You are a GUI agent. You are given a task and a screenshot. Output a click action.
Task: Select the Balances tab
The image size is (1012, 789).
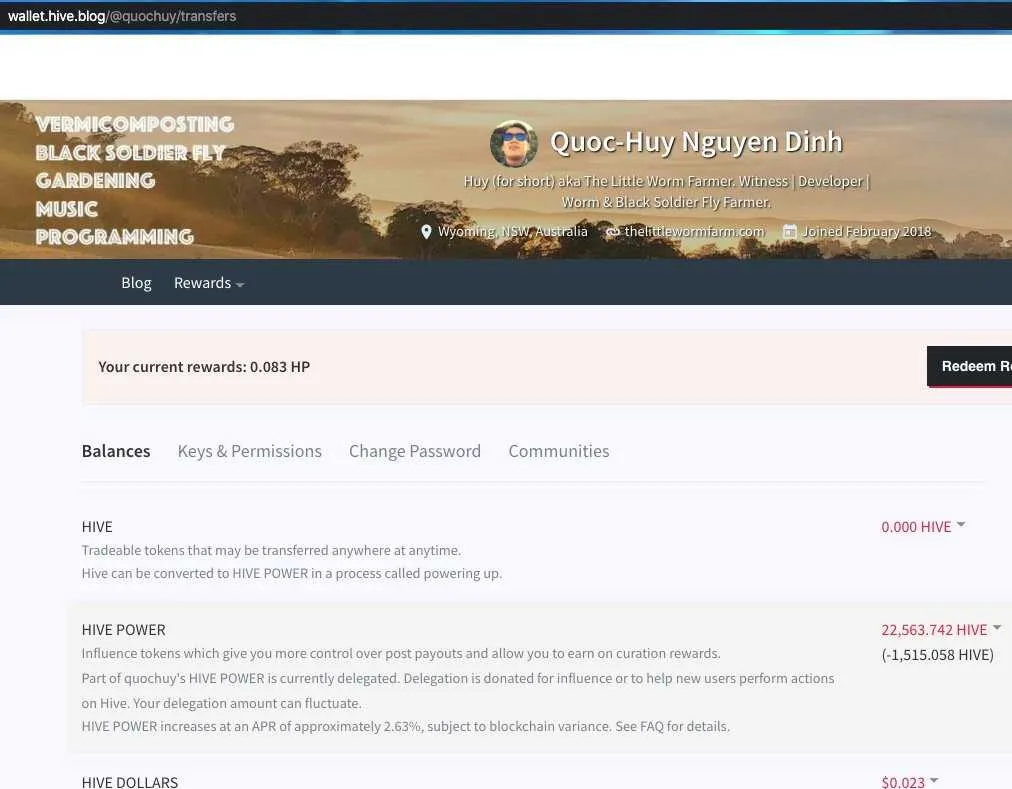click(x=116, y=451)
